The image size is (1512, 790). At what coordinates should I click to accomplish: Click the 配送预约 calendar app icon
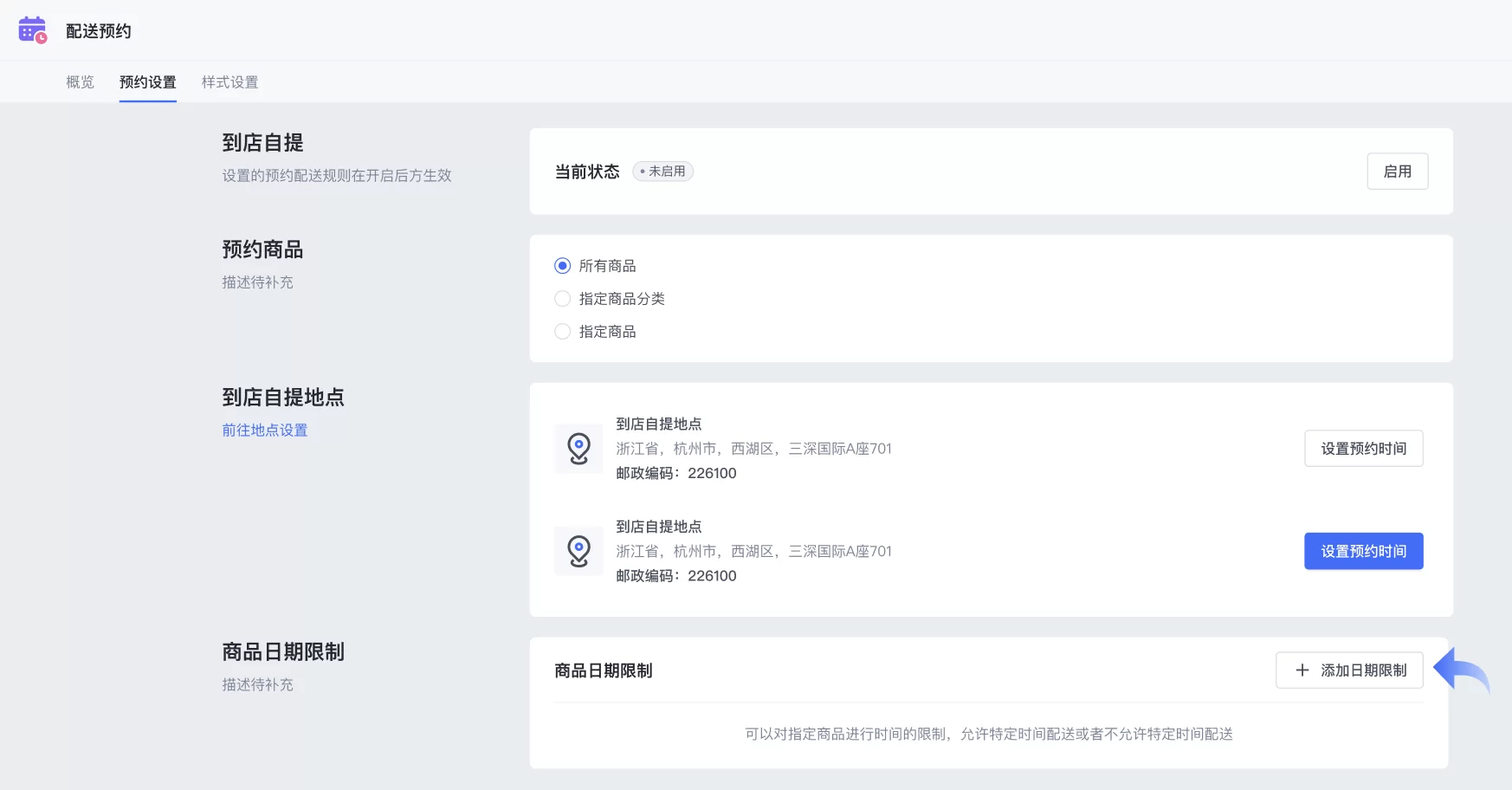pyautogui.click(x=32, y=29)
